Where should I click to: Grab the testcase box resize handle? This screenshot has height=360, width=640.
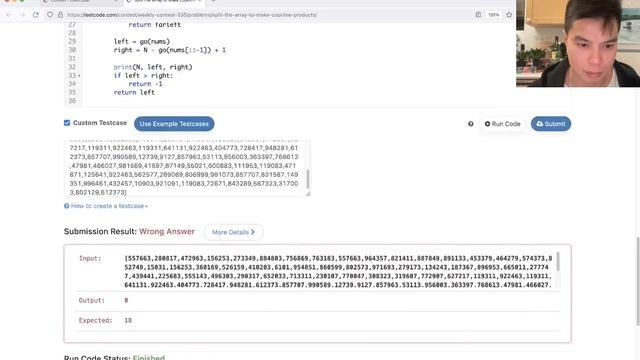[308, 194]
